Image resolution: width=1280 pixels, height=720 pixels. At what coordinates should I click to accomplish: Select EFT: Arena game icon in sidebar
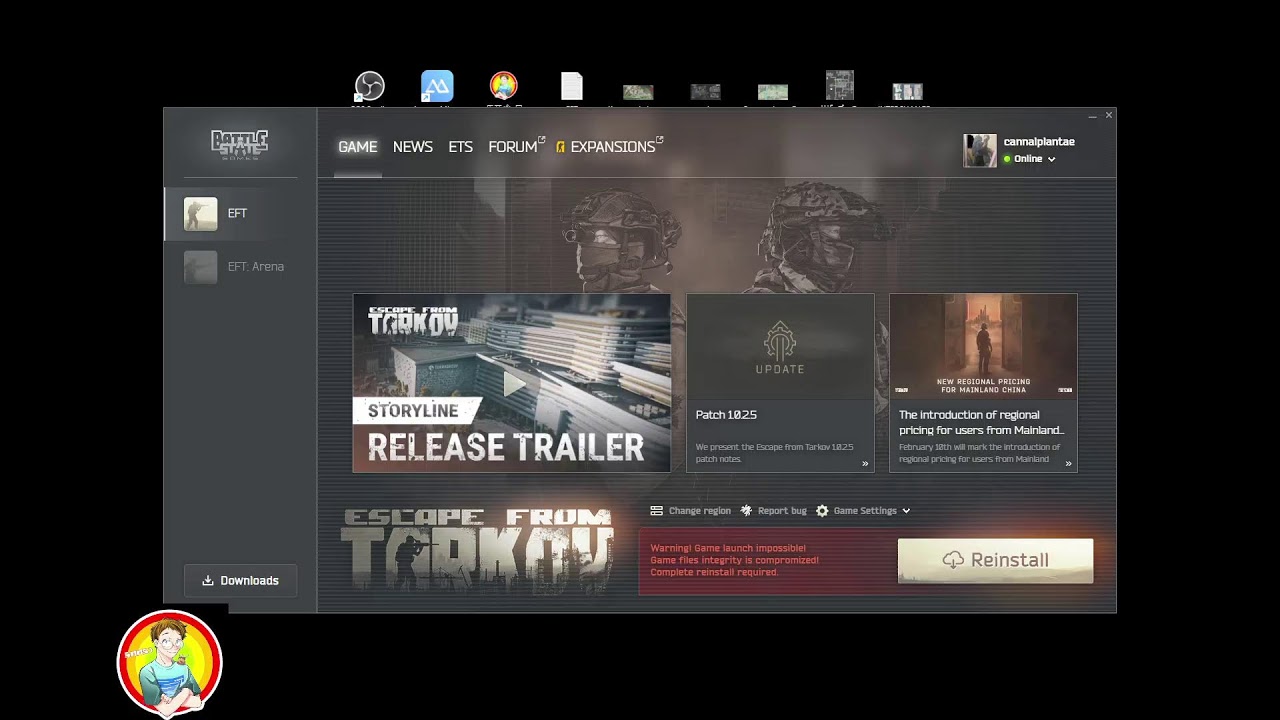[x=200, y=267]
